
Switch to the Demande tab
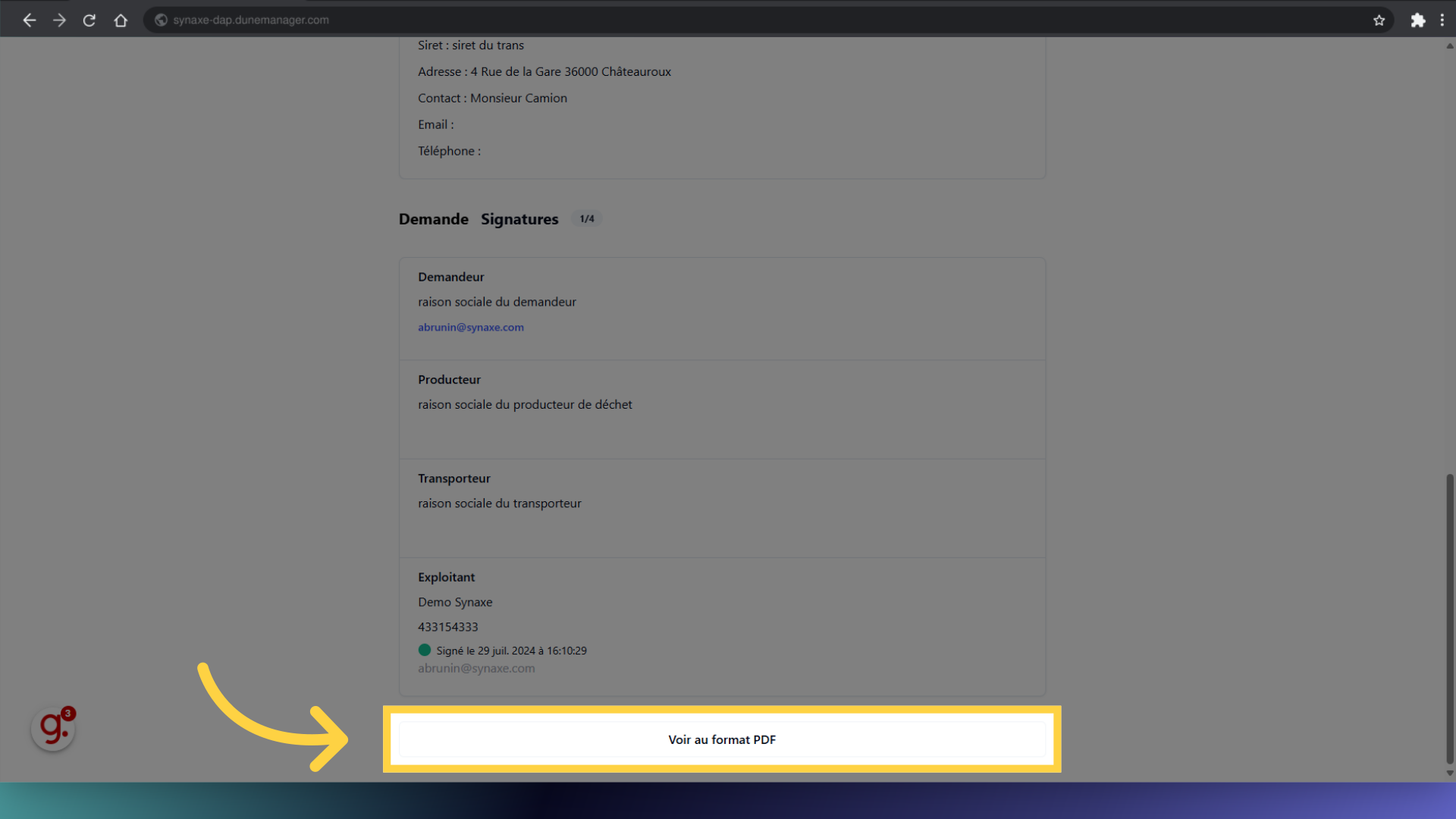(433, 219)
